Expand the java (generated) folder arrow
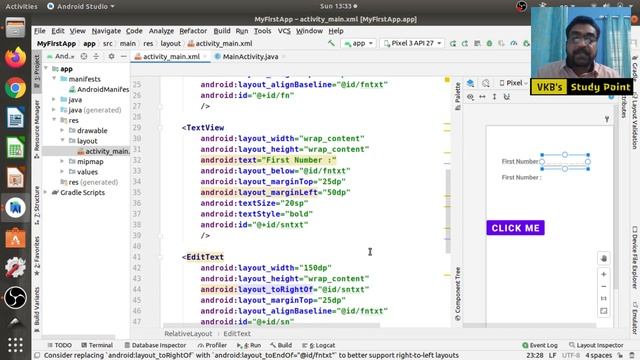Screen dimensions: 640x360 click(x=54, y=110)
